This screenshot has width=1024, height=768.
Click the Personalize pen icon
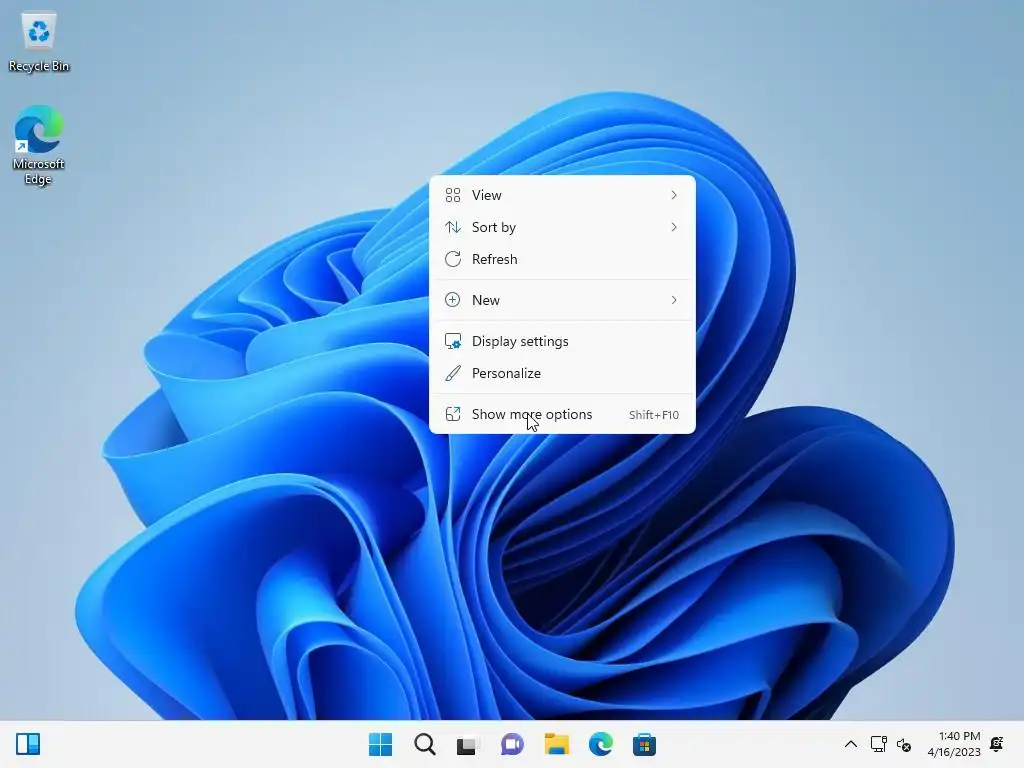453,373
